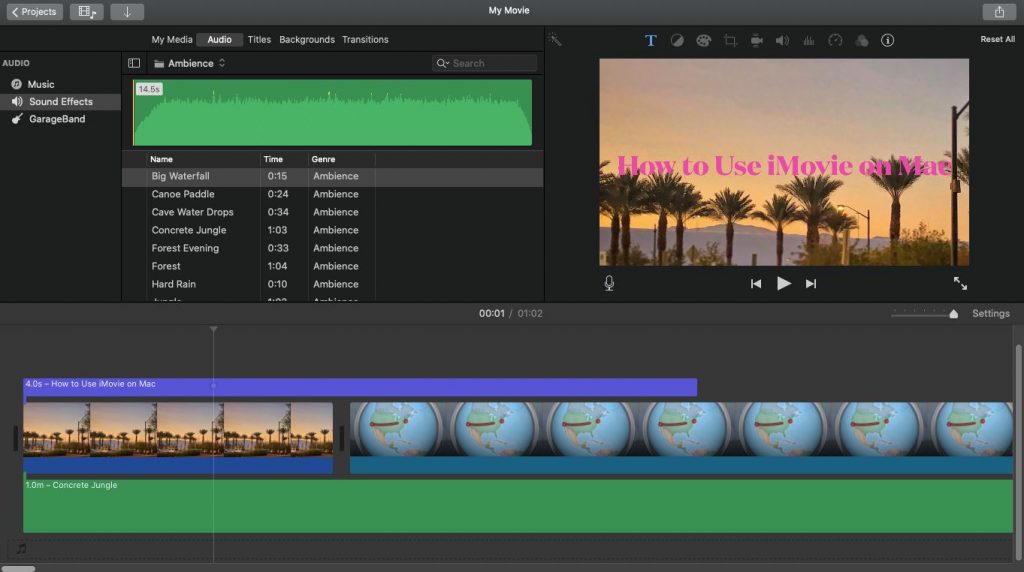The width and height of the screenshot is (1024, 572).
Task: Open the Transitions tab
Action: click(x=365, y=40)
